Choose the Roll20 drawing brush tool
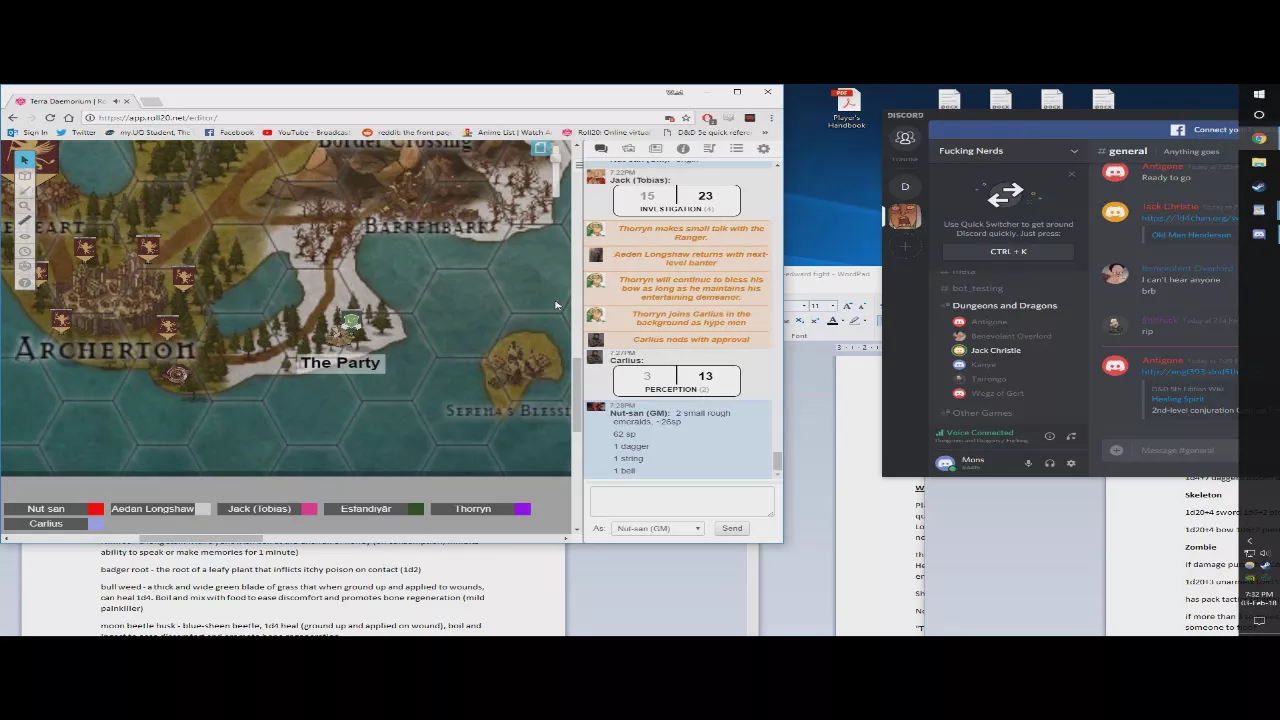Viewport: 1280px width, 720px height. [25, 191]
